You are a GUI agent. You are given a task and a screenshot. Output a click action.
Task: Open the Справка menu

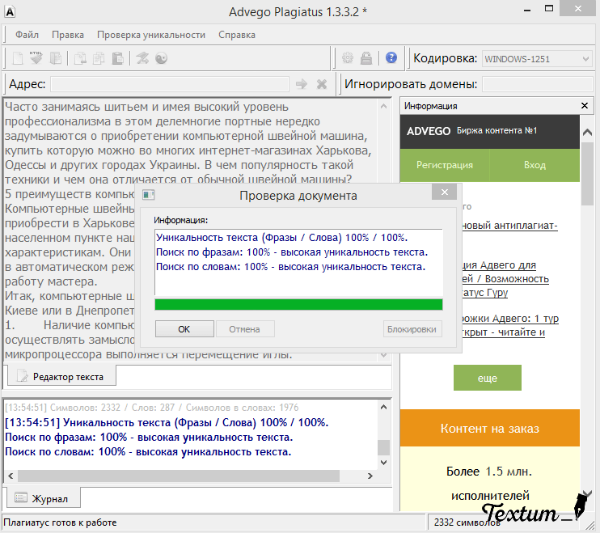click(237, 35)
